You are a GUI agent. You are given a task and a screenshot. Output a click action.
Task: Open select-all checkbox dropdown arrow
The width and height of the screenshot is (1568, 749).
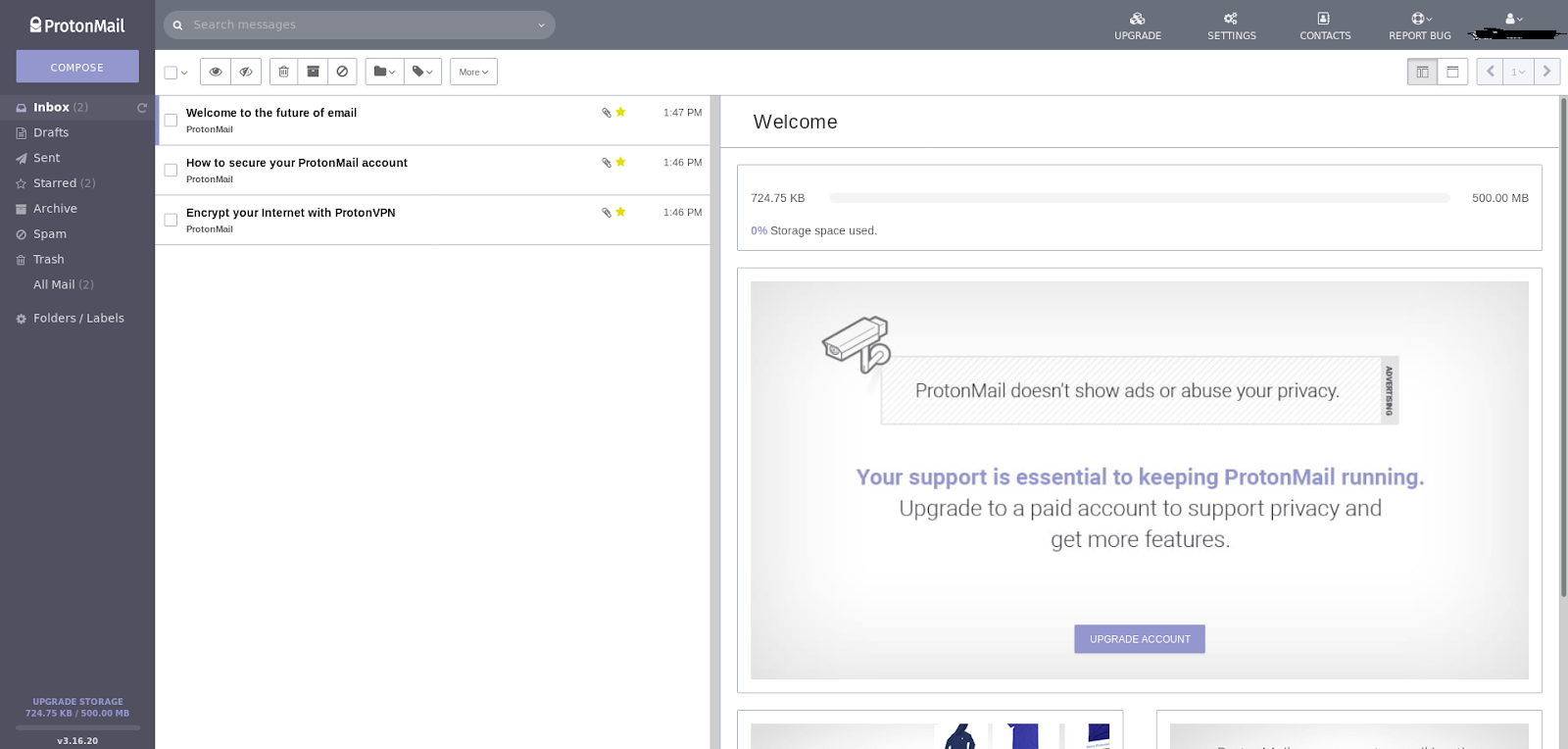(x=184, y=73)
